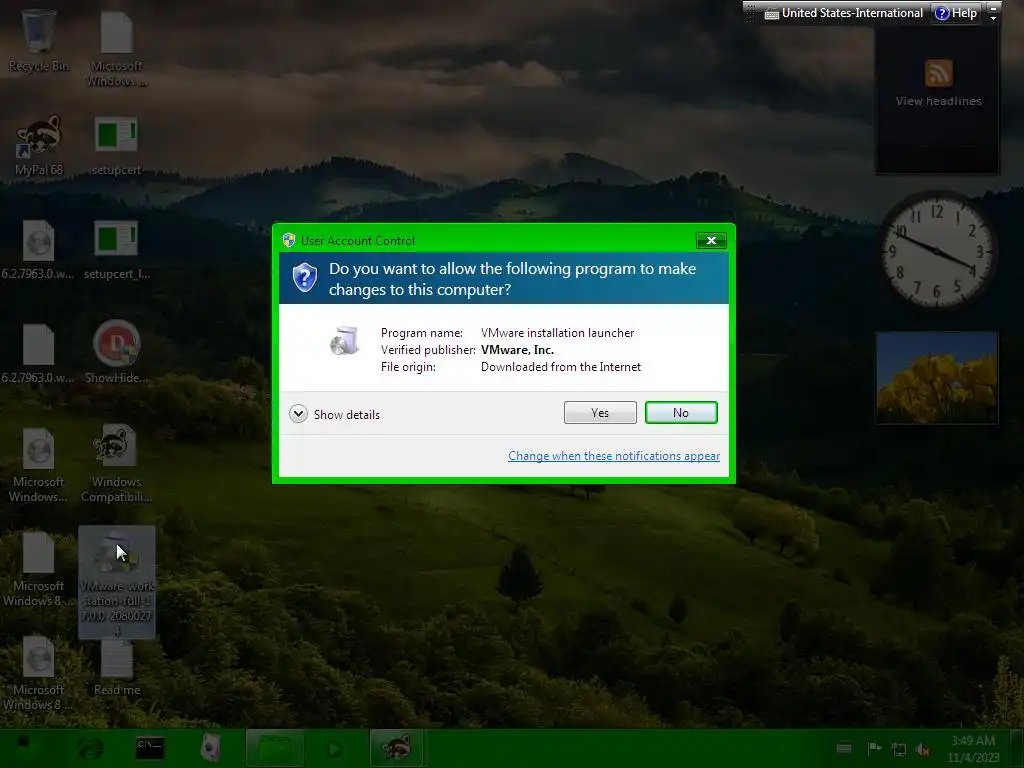Click No in the User Account Control dialog

tap(680, 413)
